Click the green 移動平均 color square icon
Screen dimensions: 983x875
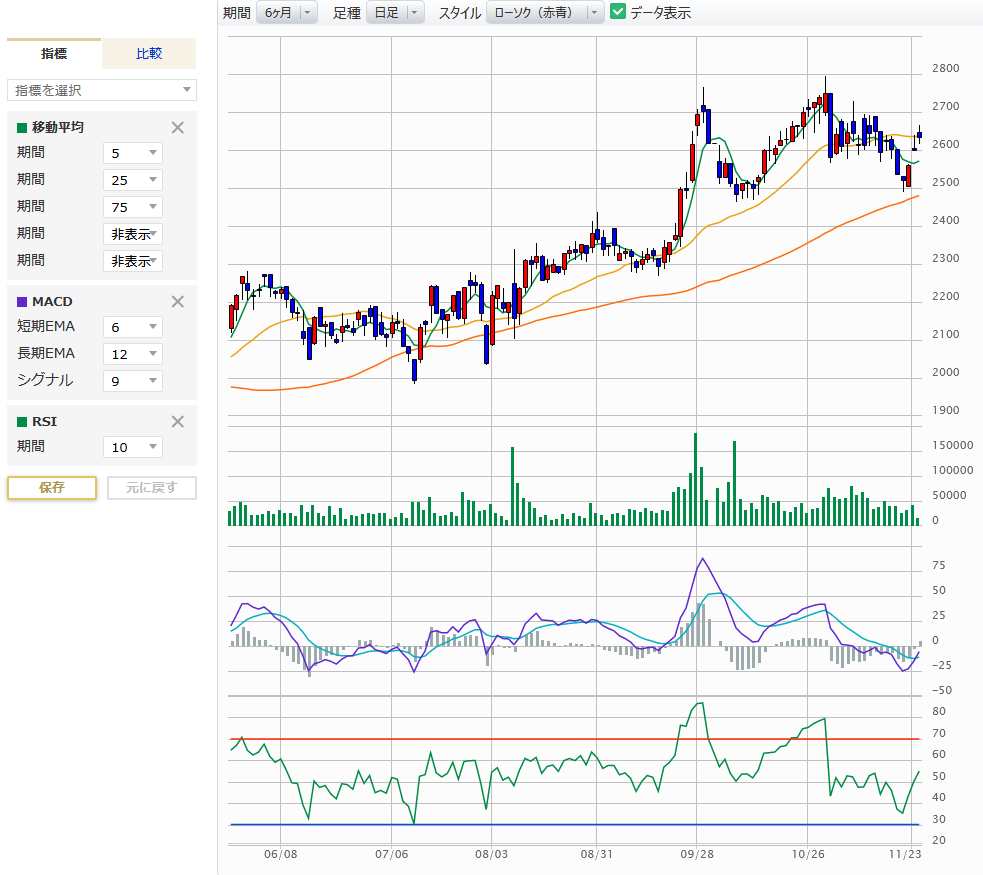click(22, 127)
